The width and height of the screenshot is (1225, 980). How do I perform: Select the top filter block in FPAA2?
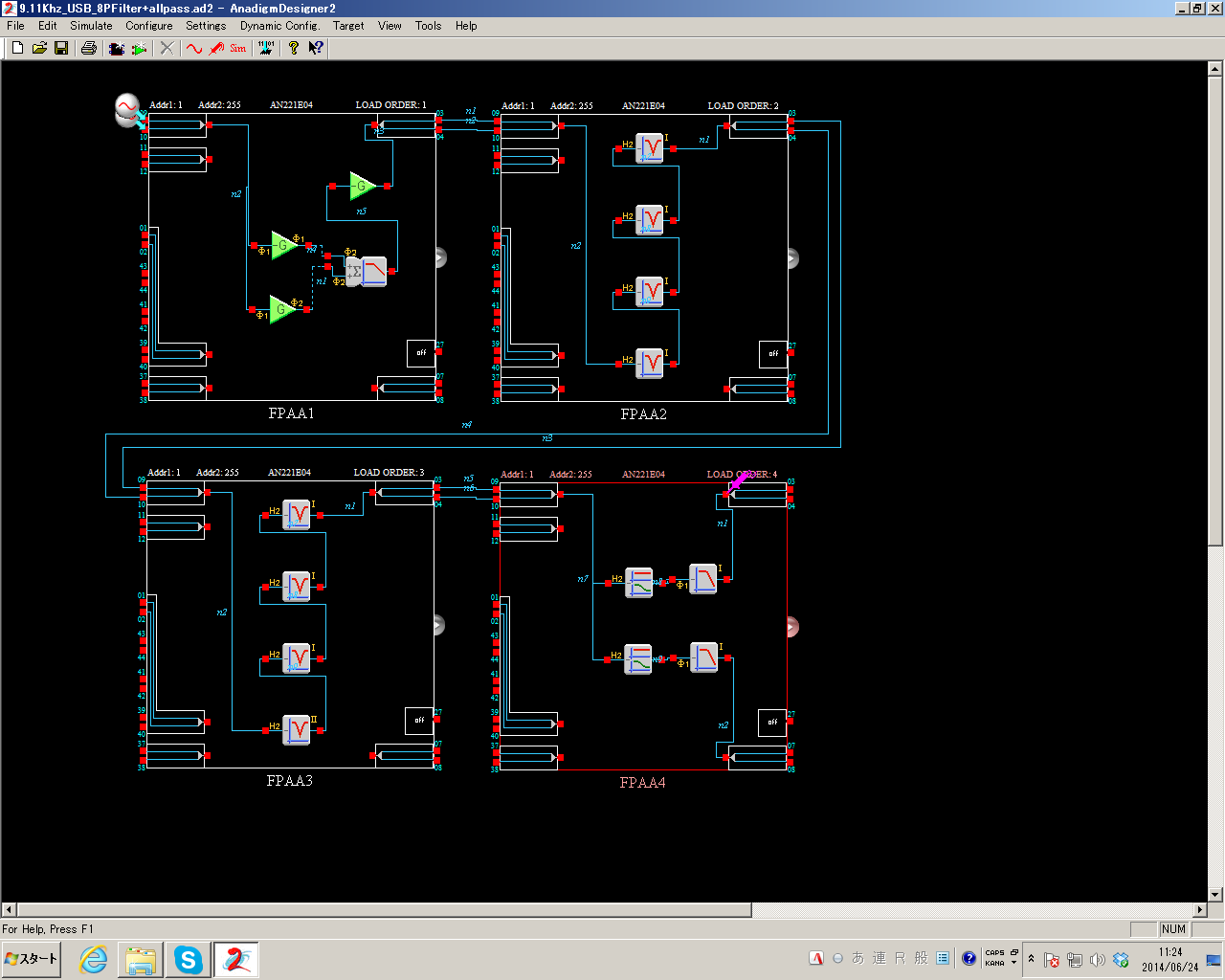click(x=651, y=148)
